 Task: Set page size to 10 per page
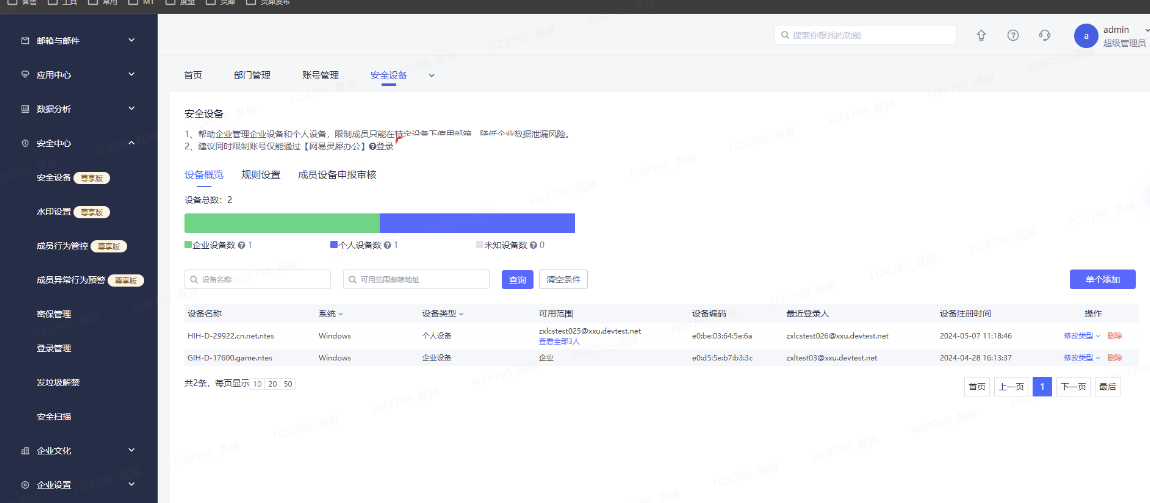tap(258, 384)
